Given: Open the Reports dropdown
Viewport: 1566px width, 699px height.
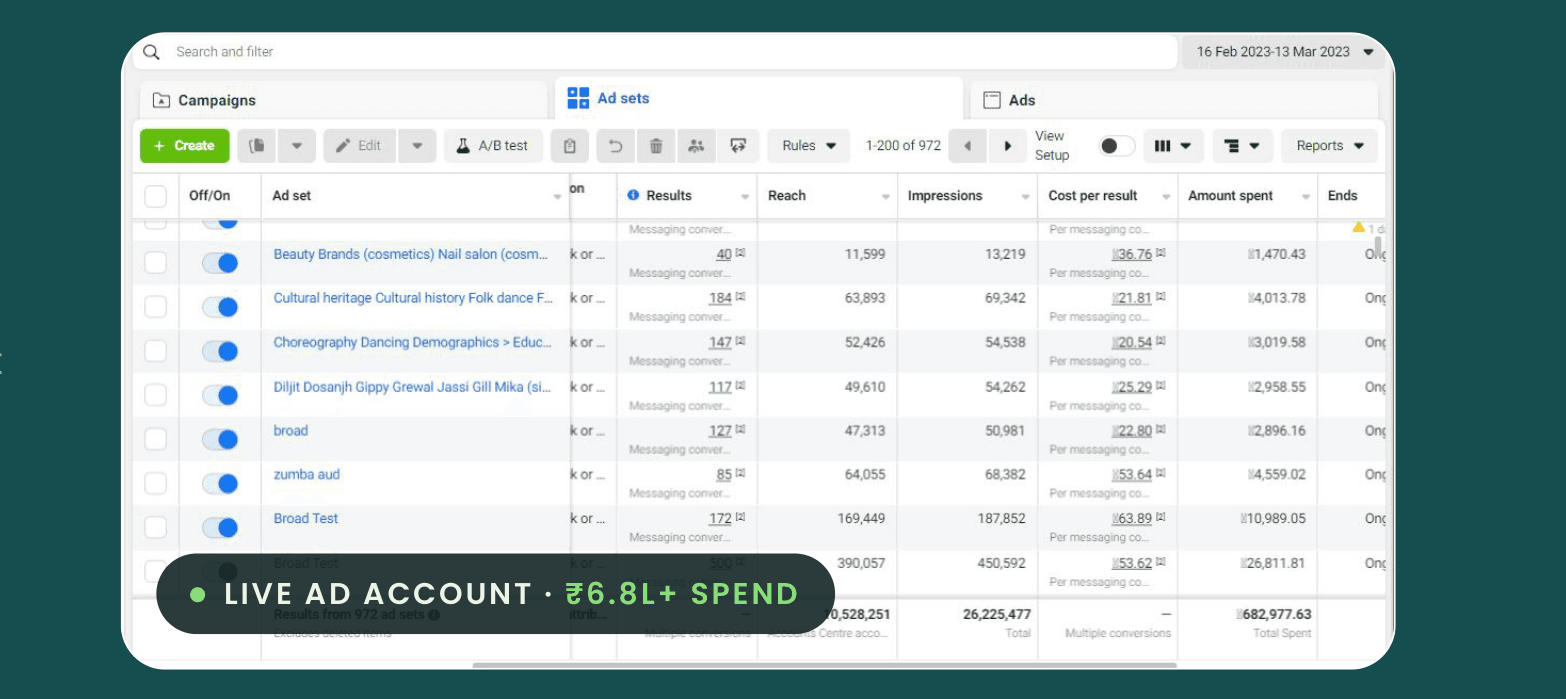Looking at the screenshot, I should (1329, 146).
